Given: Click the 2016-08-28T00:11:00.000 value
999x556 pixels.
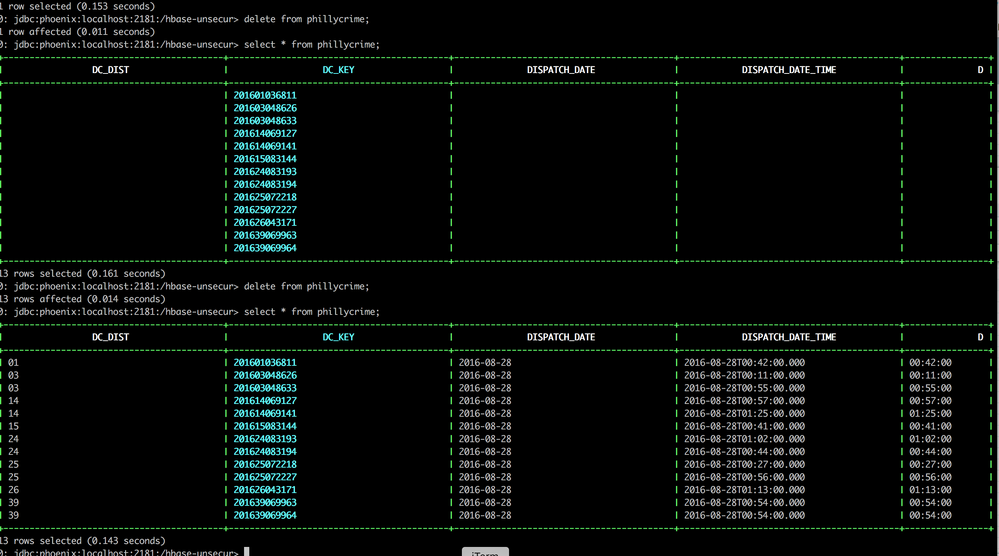Looking at the screenshot, I should click(744, 375).
